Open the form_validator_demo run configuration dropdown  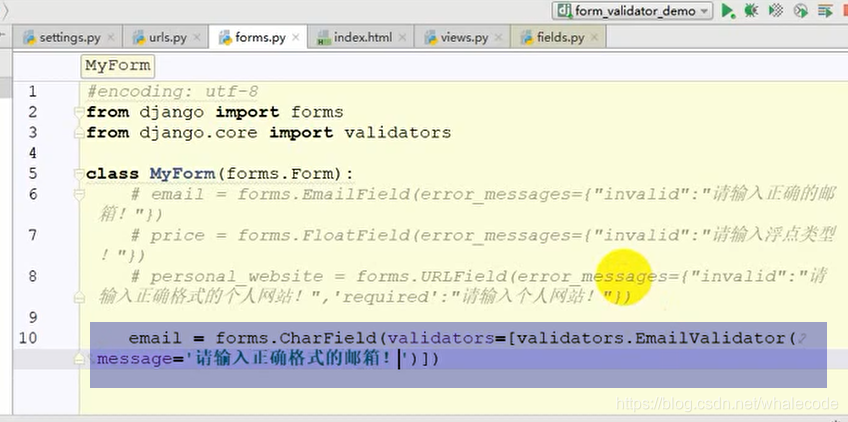tap(632, 11)
